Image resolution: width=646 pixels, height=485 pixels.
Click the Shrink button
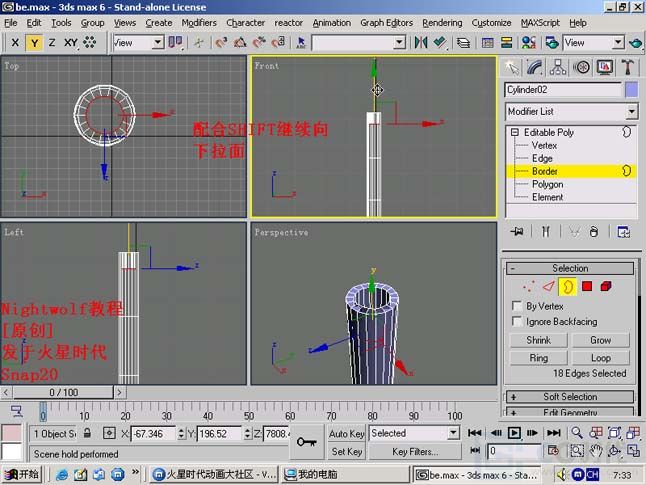538,340
